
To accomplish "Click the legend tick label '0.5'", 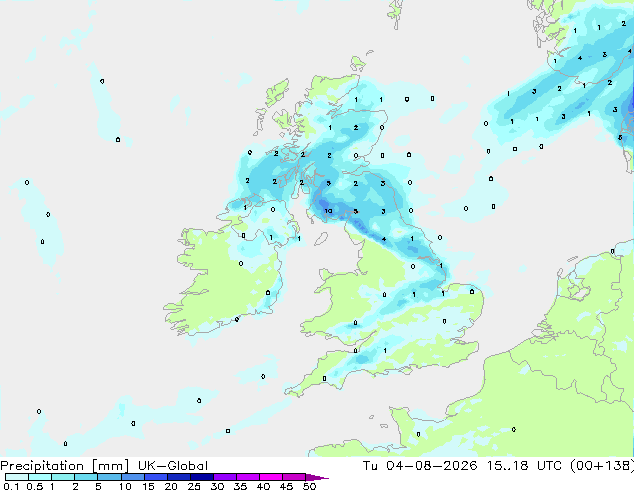I will tap(34, 486).
